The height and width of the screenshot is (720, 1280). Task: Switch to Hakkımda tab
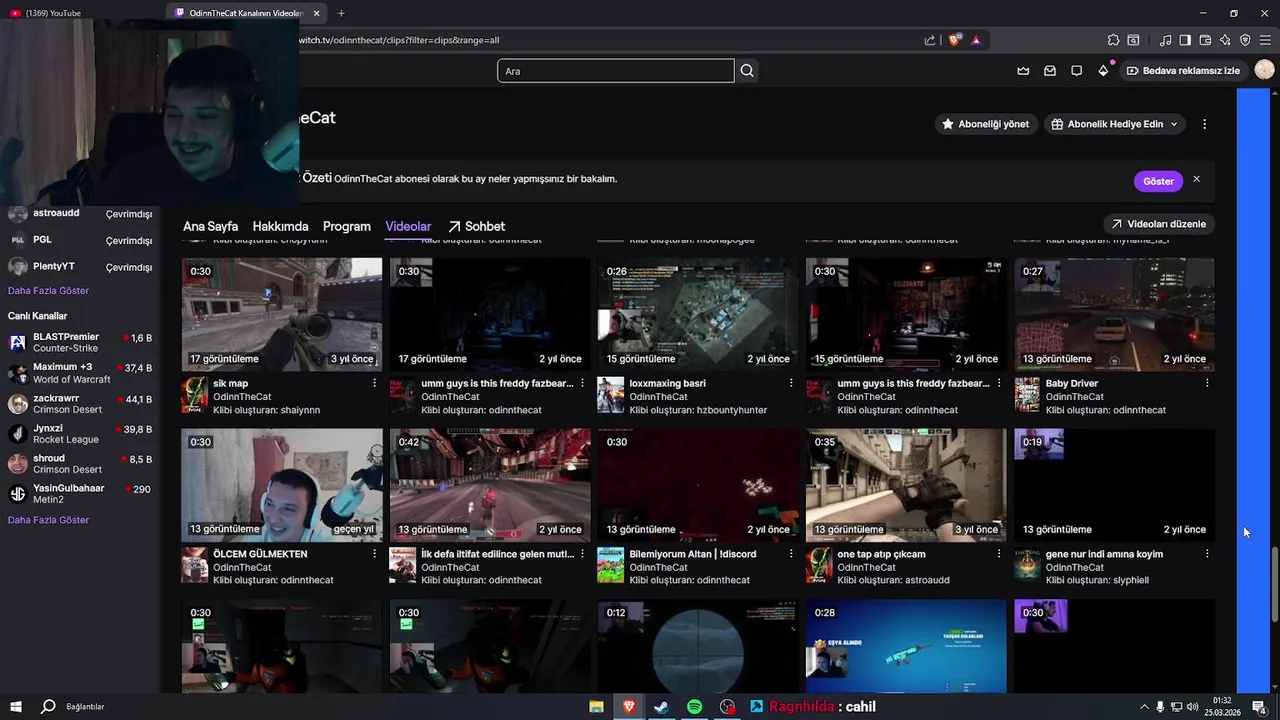[x=280, y=226]
